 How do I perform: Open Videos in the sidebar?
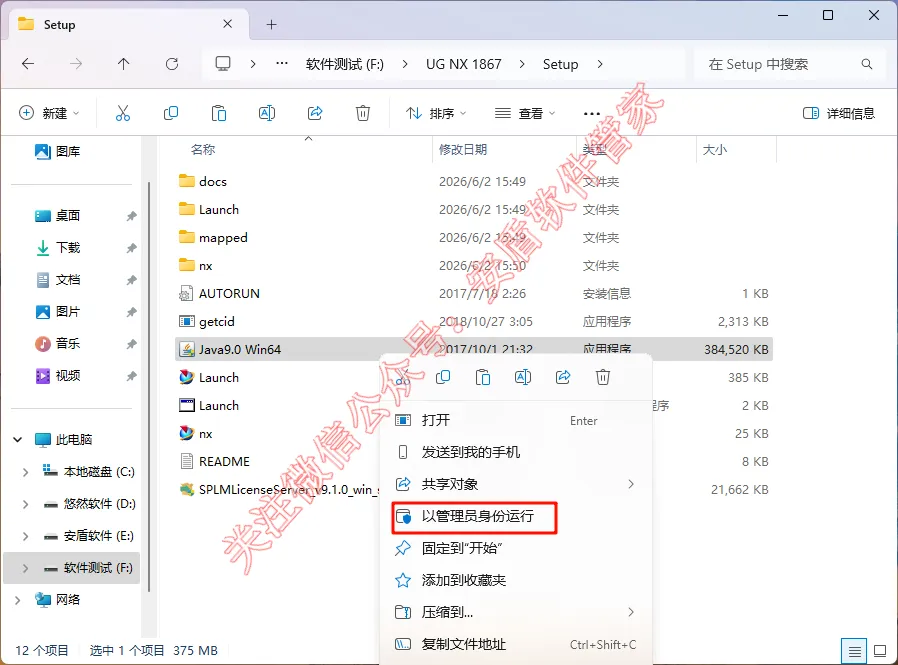[x=58, y=376]
